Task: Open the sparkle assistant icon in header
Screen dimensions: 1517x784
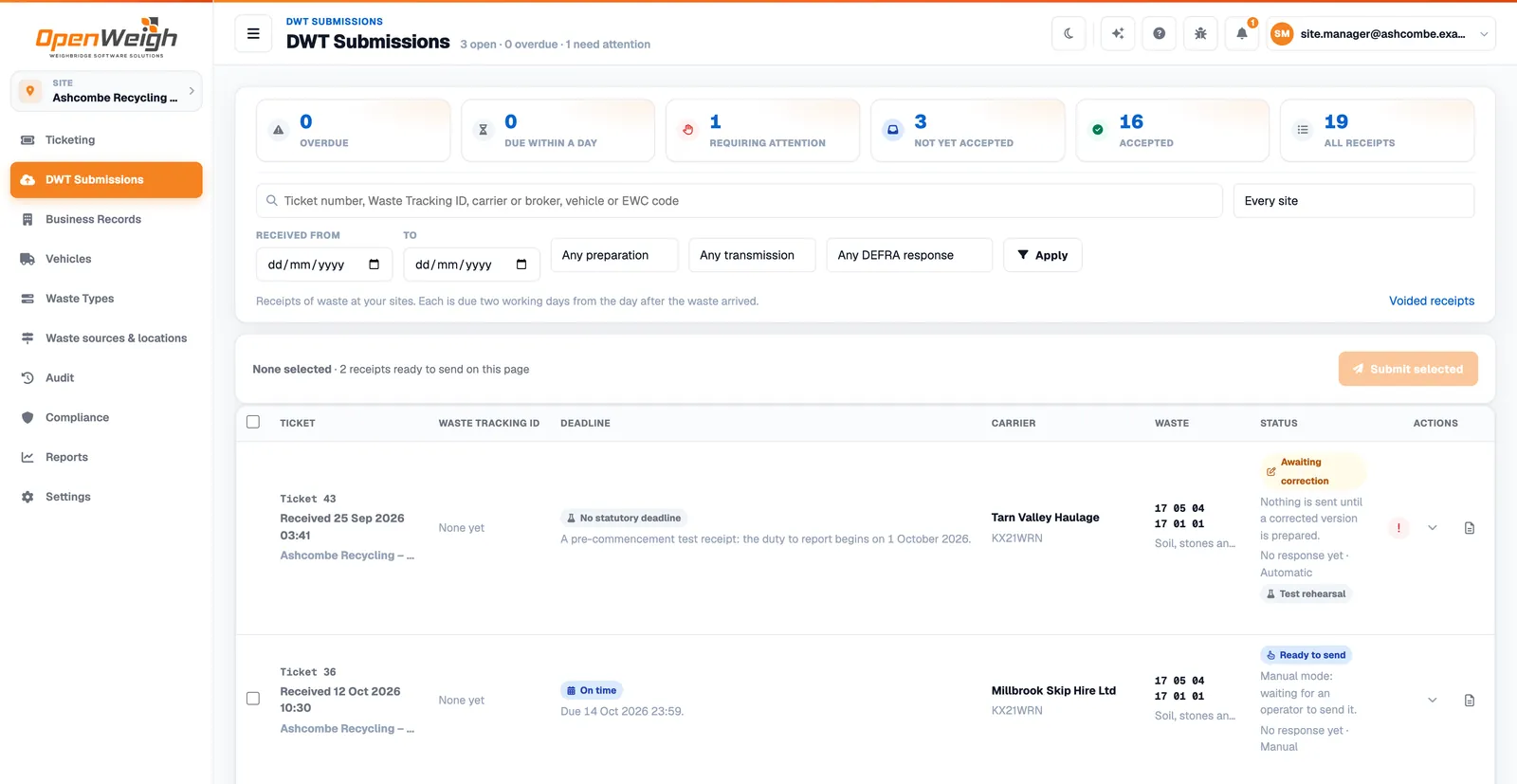Action: pyautogui.click(x=1118, y=34)
